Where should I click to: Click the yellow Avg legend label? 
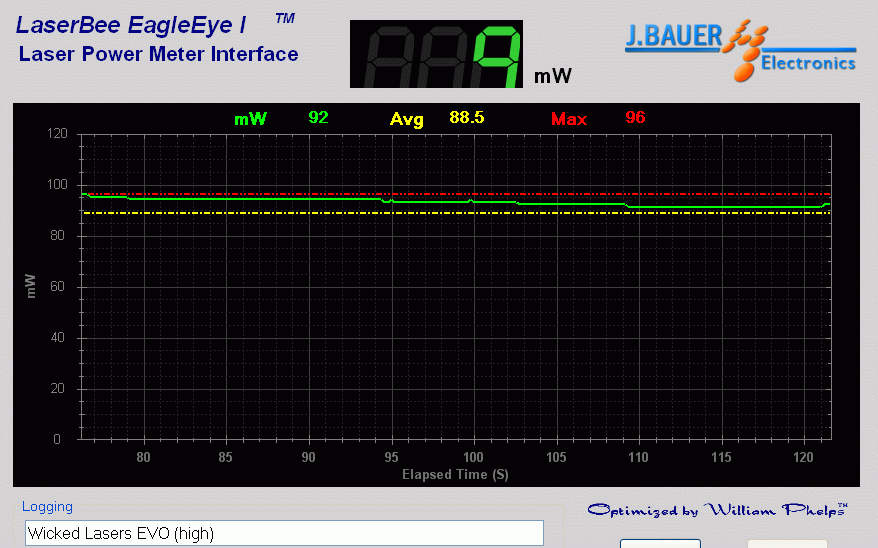pos(406,119)
